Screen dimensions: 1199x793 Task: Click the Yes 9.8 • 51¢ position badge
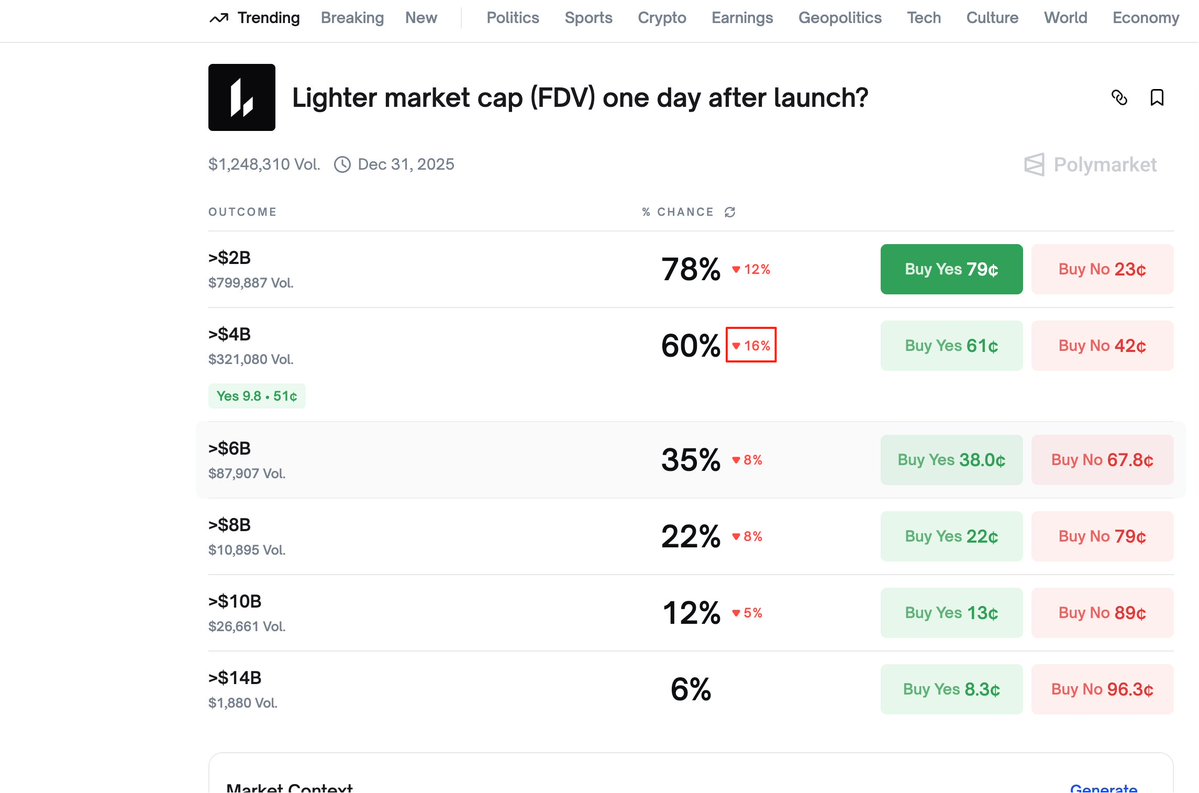(x=257, y=396)
